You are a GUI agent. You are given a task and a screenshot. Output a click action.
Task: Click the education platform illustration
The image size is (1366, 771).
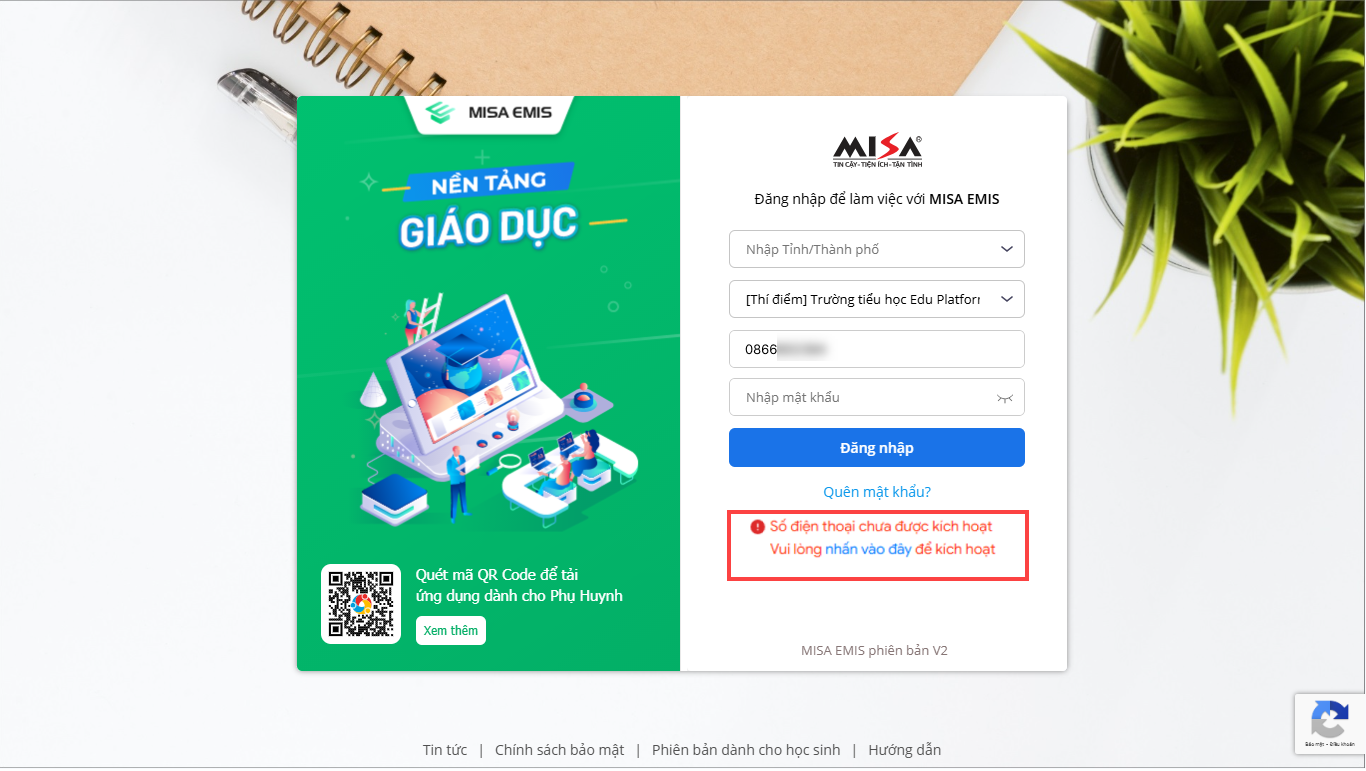tap(490, 410)
